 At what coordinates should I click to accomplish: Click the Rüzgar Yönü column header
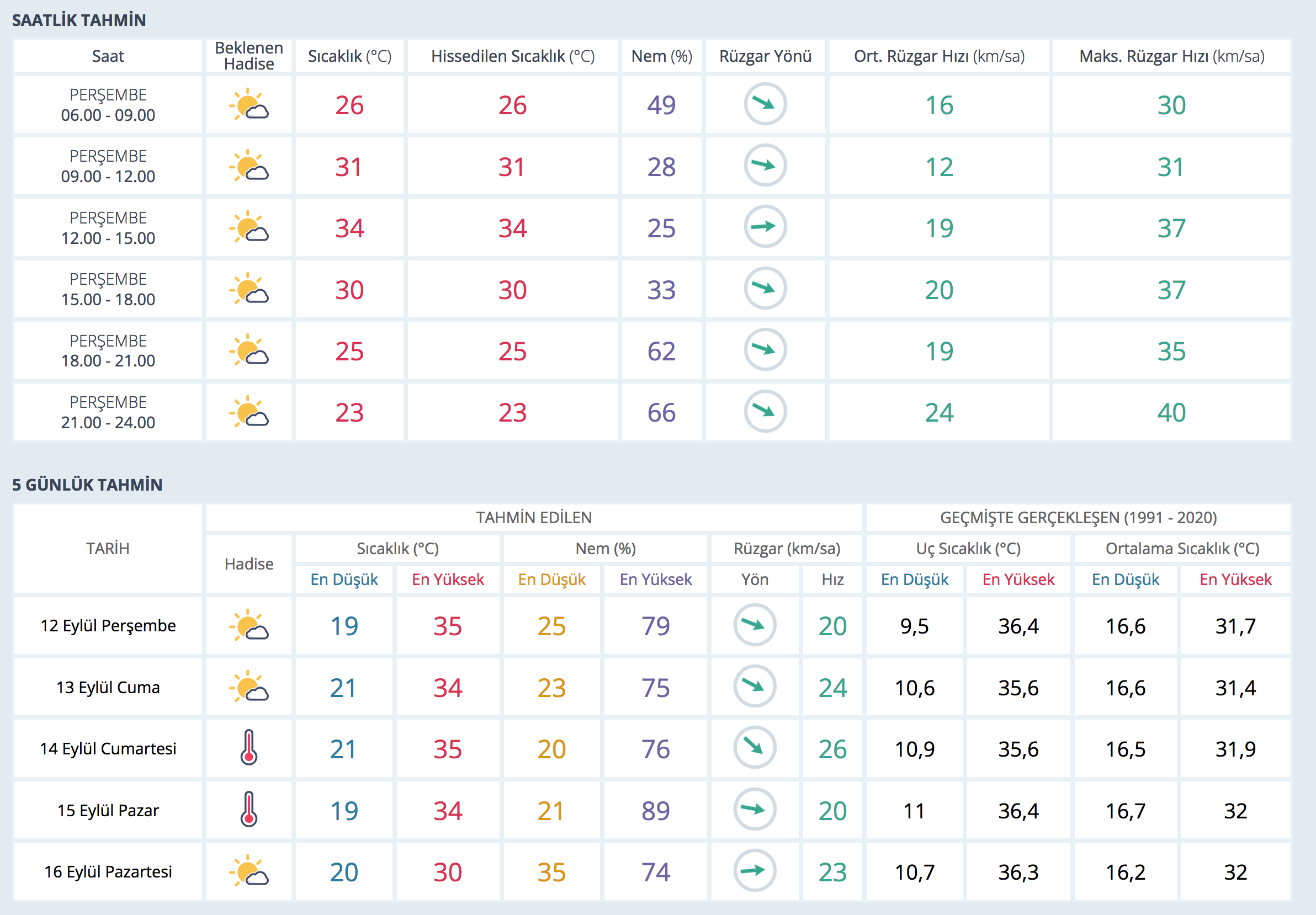tap(765, 56)
